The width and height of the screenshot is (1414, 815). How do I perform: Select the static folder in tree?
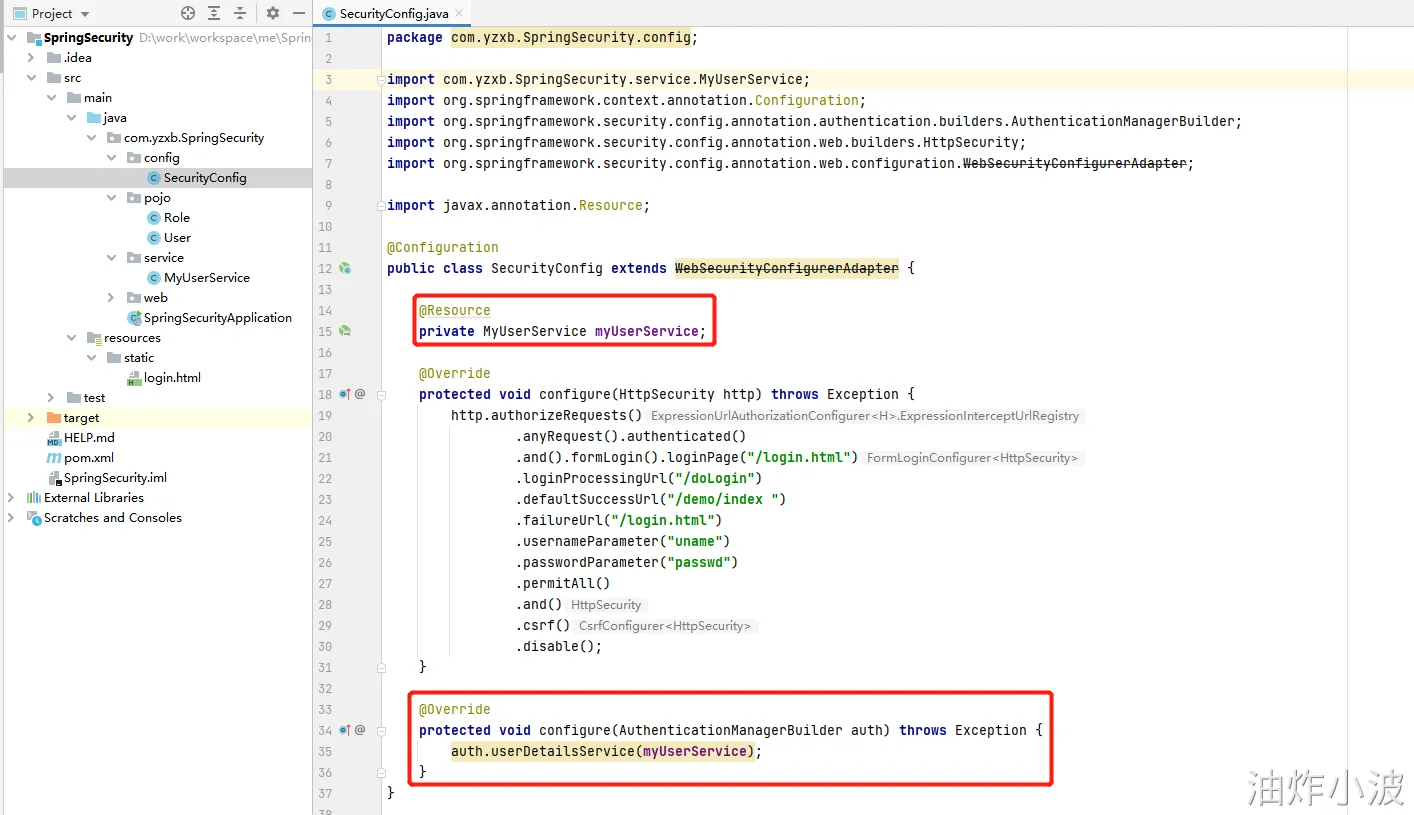(139, 358)
